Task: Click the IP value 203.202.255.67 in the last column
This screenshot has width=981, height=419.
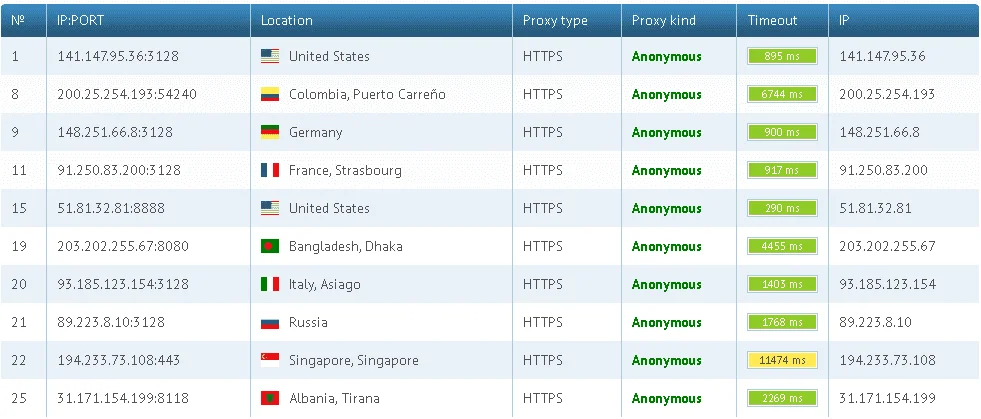Action: pyautogui.click(x=887, y=246)
